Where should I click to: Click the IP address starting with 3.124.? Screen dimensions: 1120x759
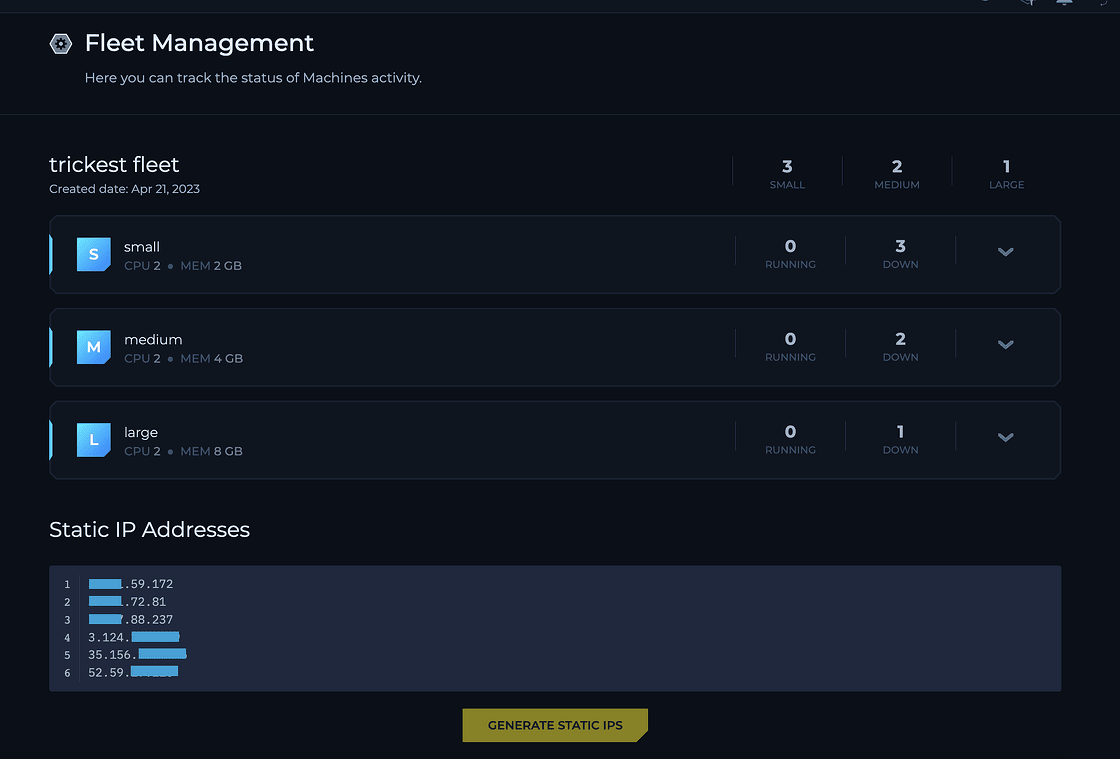coord(134,637)
